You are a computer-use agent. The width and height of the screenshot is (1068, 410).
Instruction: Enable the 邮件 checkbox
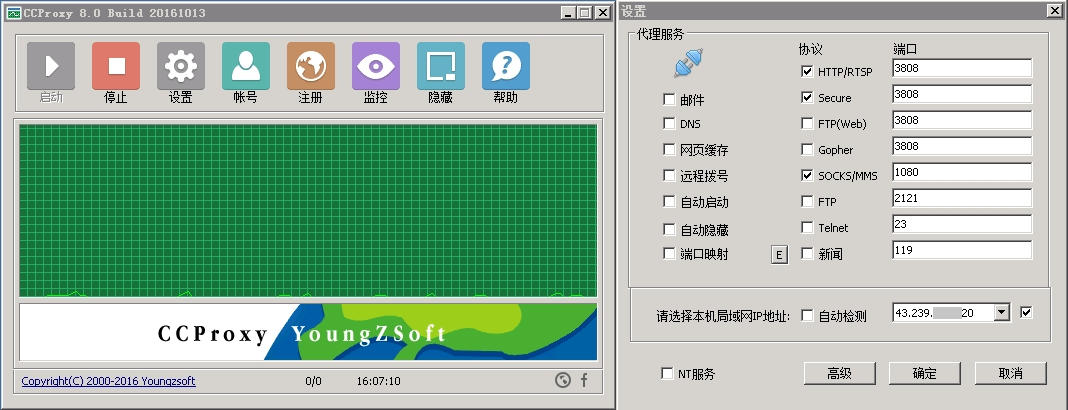coord(669,100)
